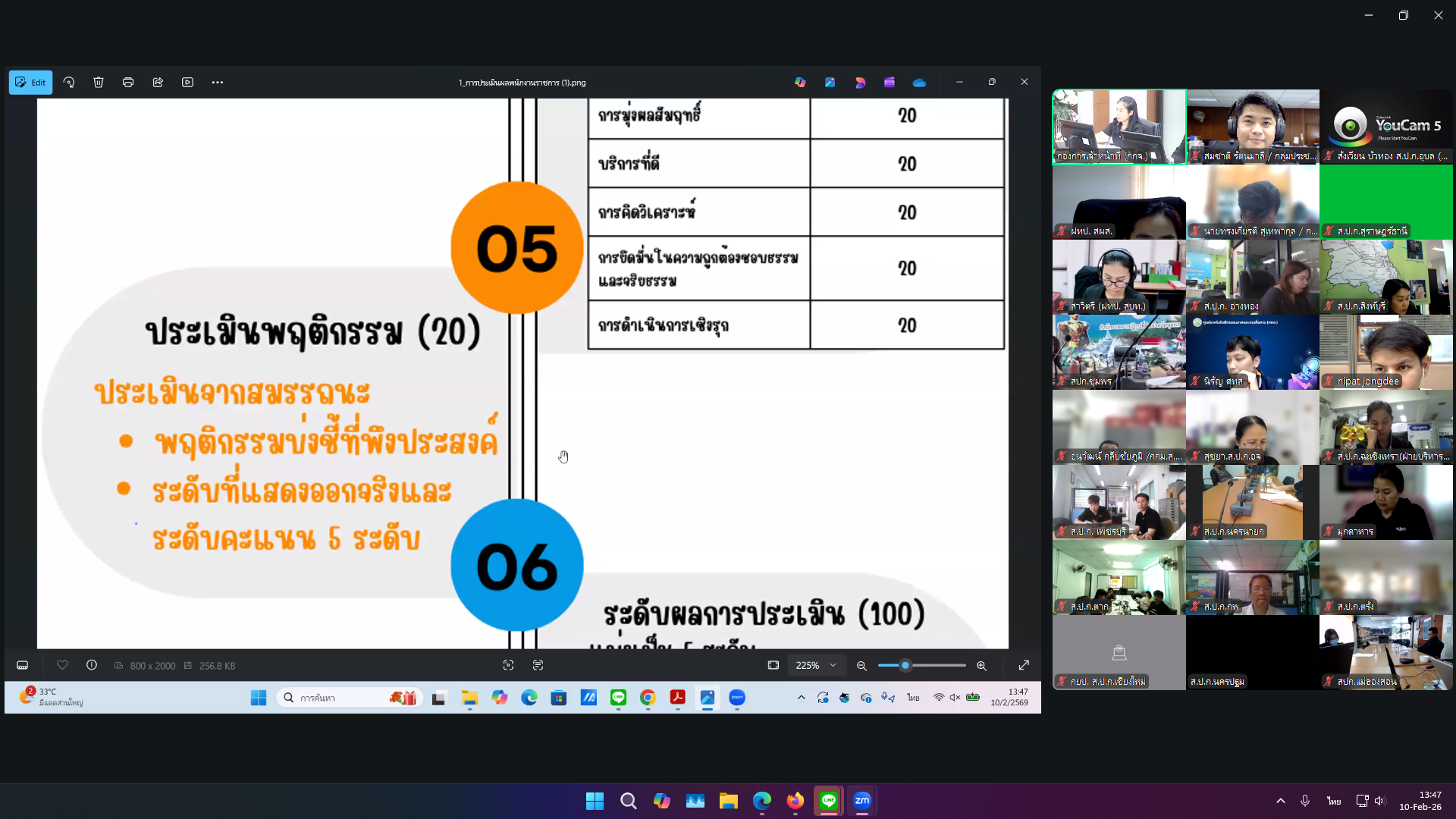This screenshot has height=819, width=1456.
Task: Open the 225% zoom level dropdown
Action: pyautogui.click(x=817, y=665)
